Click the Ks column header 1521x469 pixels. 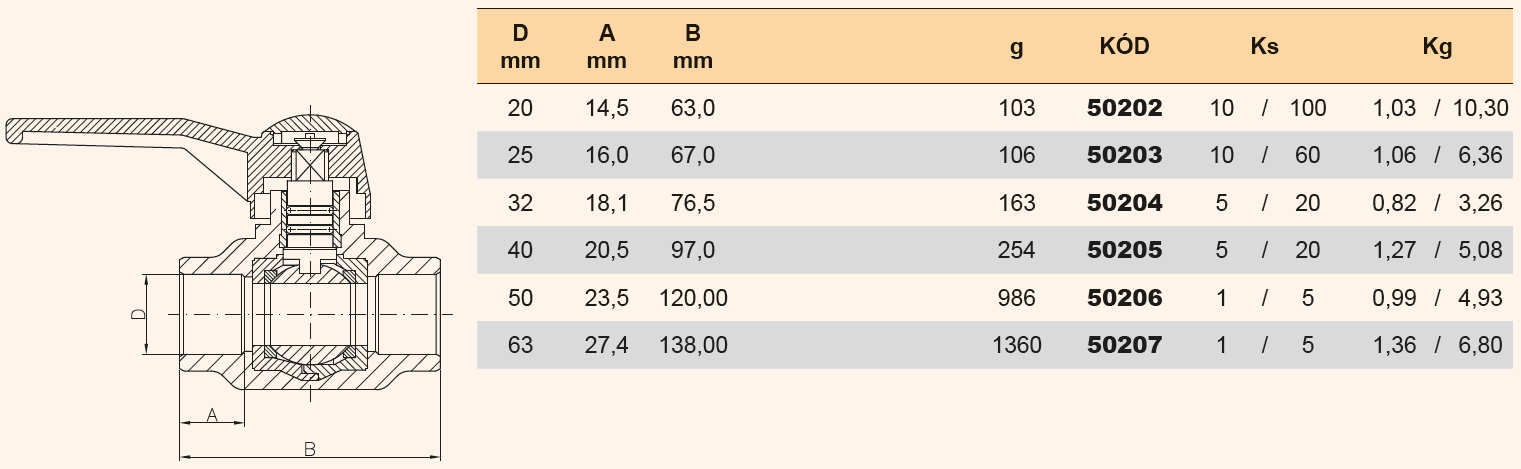[1264, 46]
